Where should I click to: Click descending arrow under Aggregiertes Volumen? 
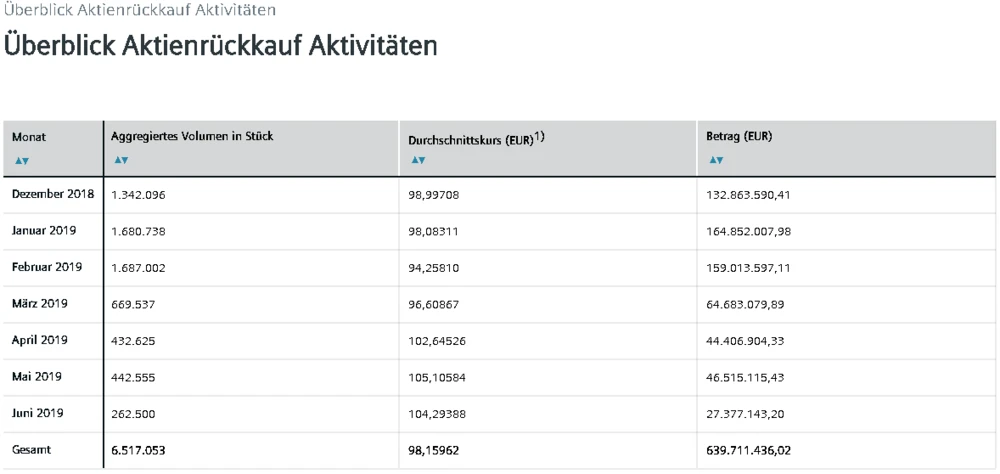[123, 159]
